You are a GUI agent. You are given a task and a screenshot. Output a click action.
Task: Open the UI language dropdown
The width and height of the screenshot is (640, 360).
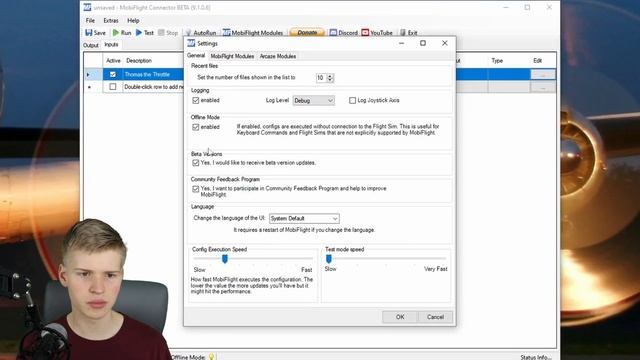[304, 219]
